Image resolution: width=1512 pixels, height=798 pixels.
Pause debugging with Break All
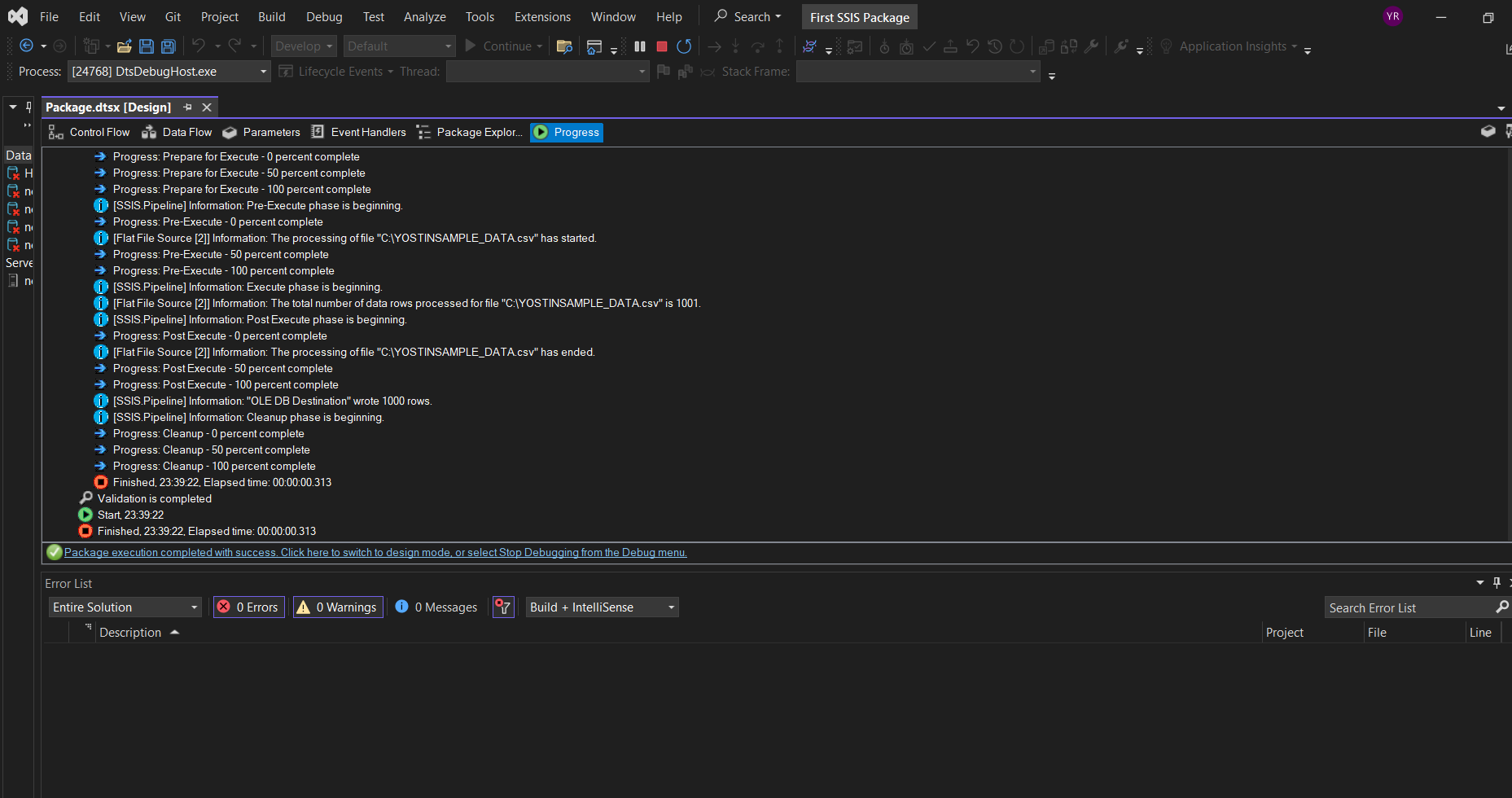pyautogui.click(x=640, y=46)
